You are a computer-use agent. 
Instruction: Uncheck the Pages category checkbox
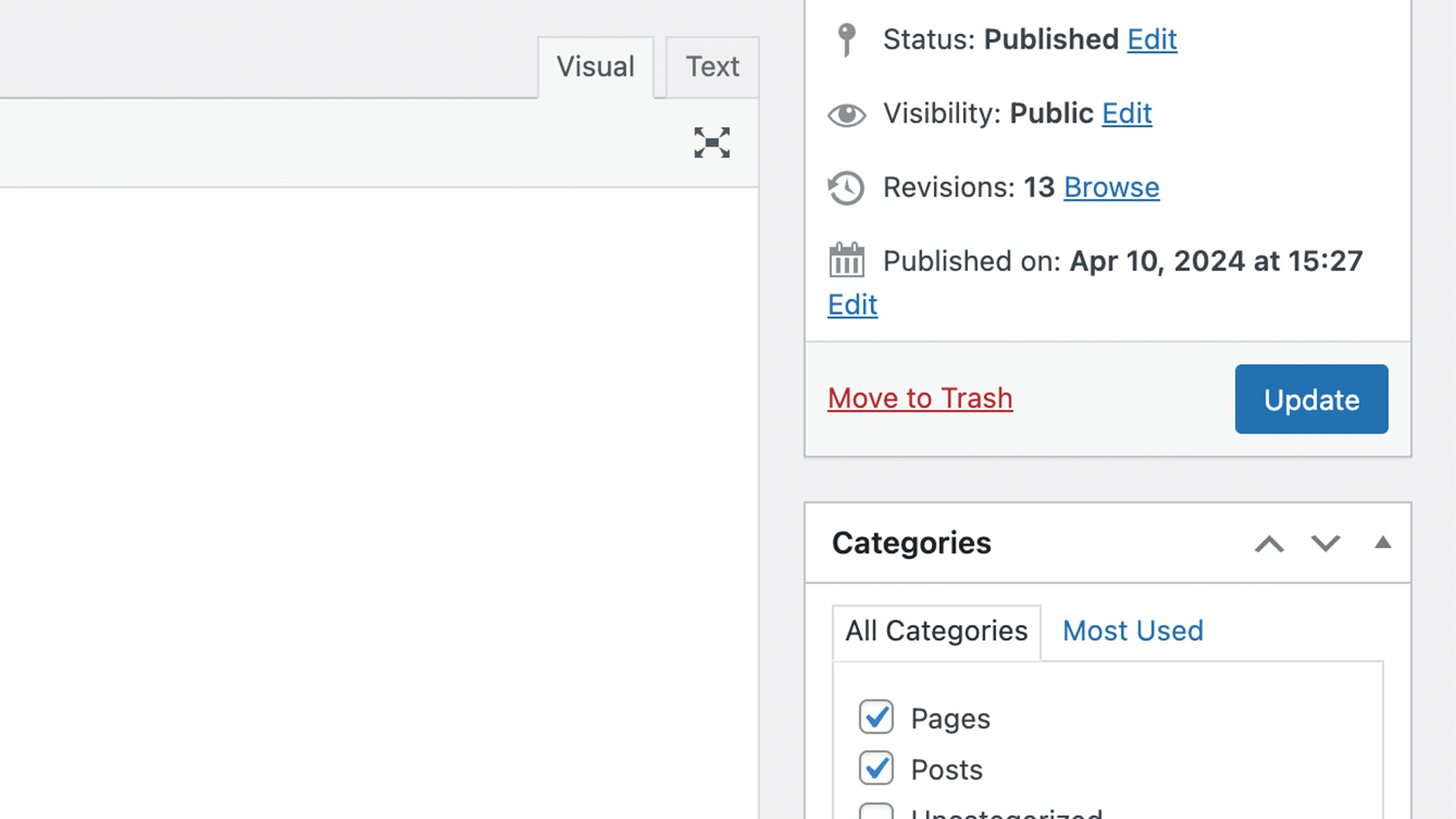coord(876,717)
